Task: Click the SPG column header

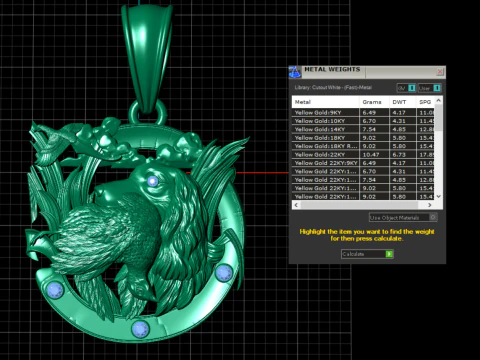Action: click(x=426, y=102)
